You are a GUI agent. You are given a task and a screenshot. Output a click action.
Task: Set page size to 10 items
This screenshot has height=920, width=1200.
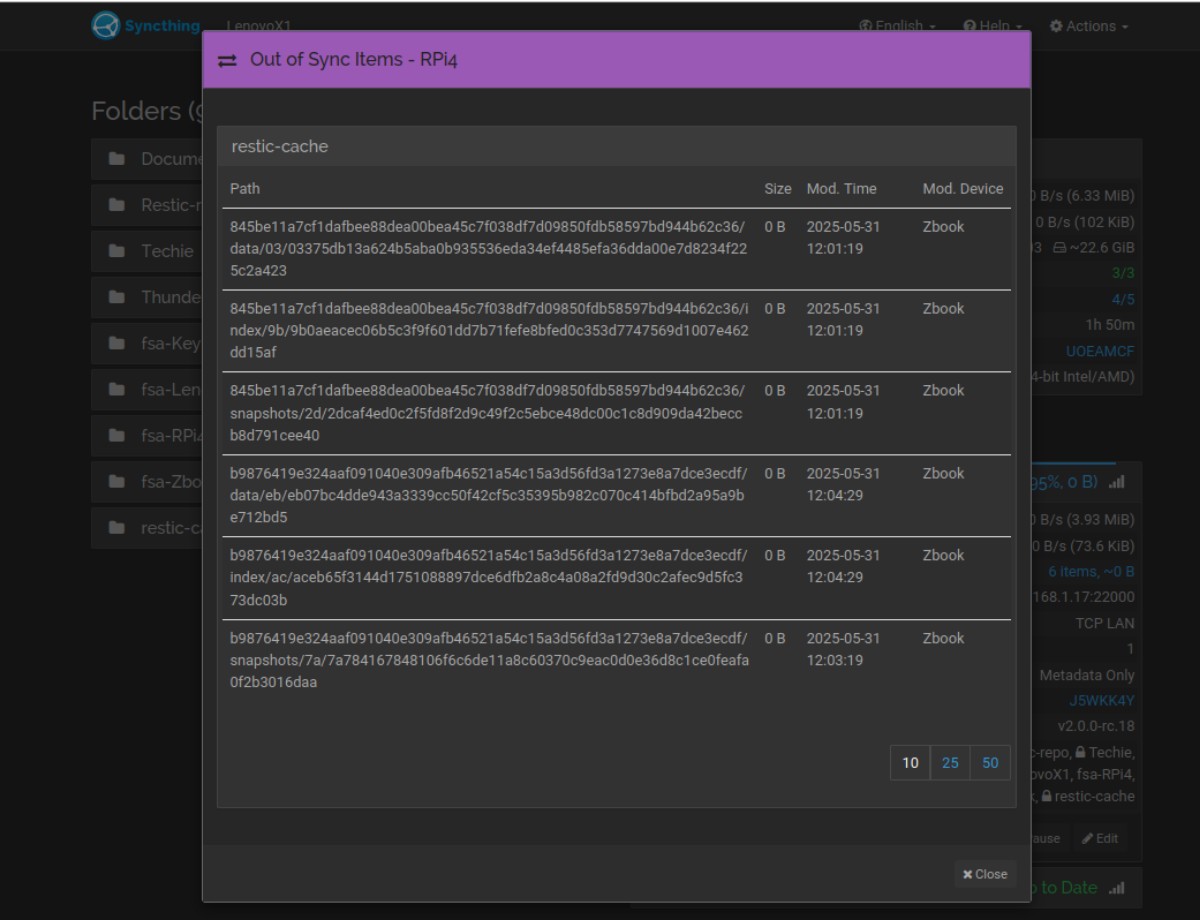coord(910,763)
